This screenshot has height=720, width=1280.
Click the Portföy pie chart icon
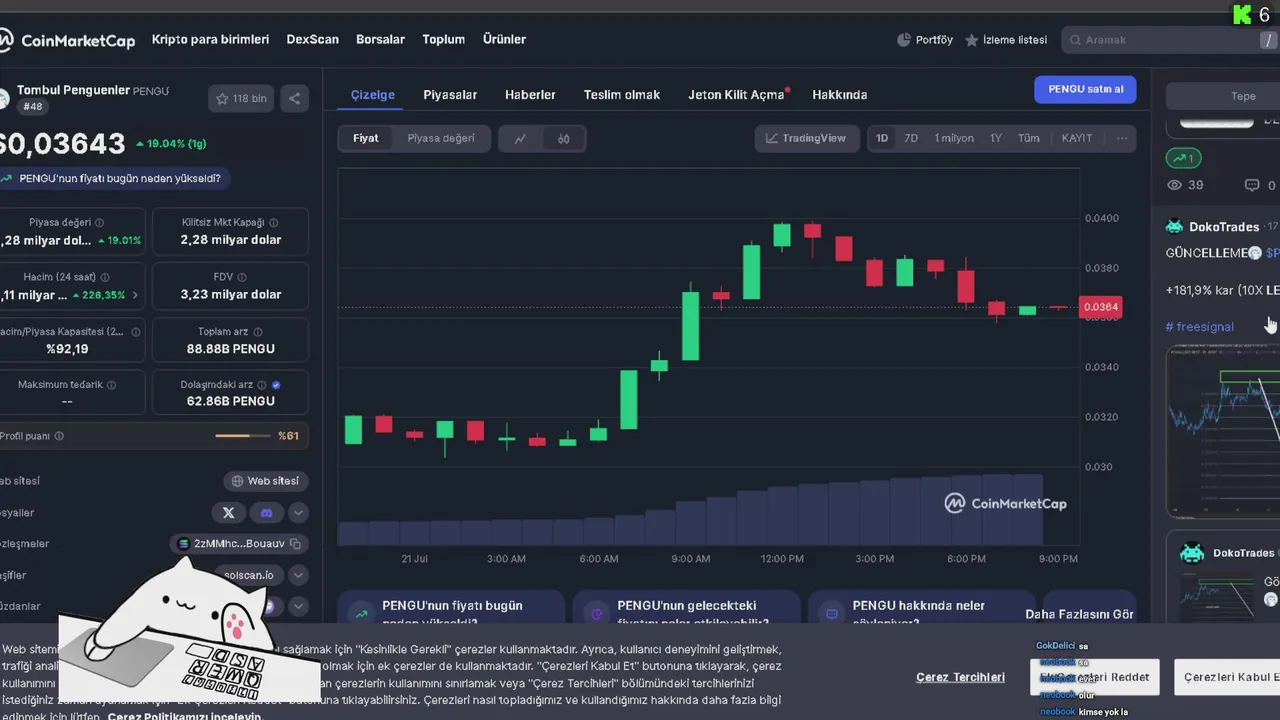pos(904,40)
